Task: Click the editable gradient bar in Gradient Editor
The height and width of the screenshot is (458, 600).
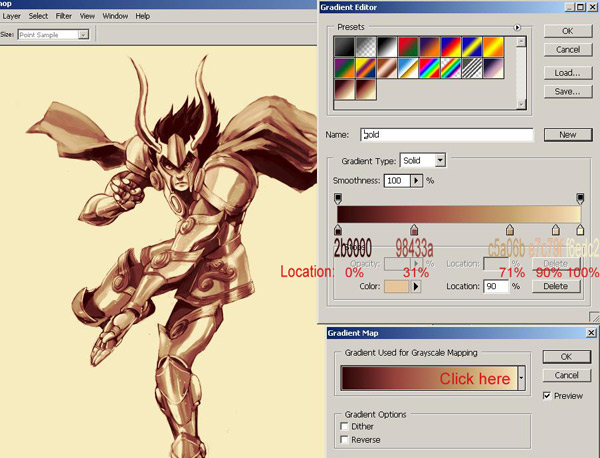Action: tap(459, 214)
